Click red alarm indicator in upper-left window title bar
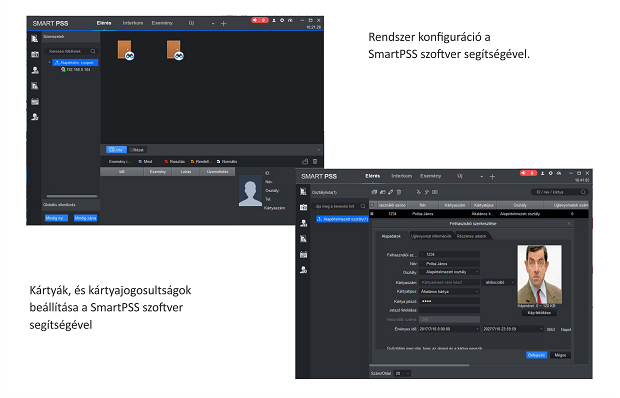Viewport: 620px width, 398px height. (260, 20)
